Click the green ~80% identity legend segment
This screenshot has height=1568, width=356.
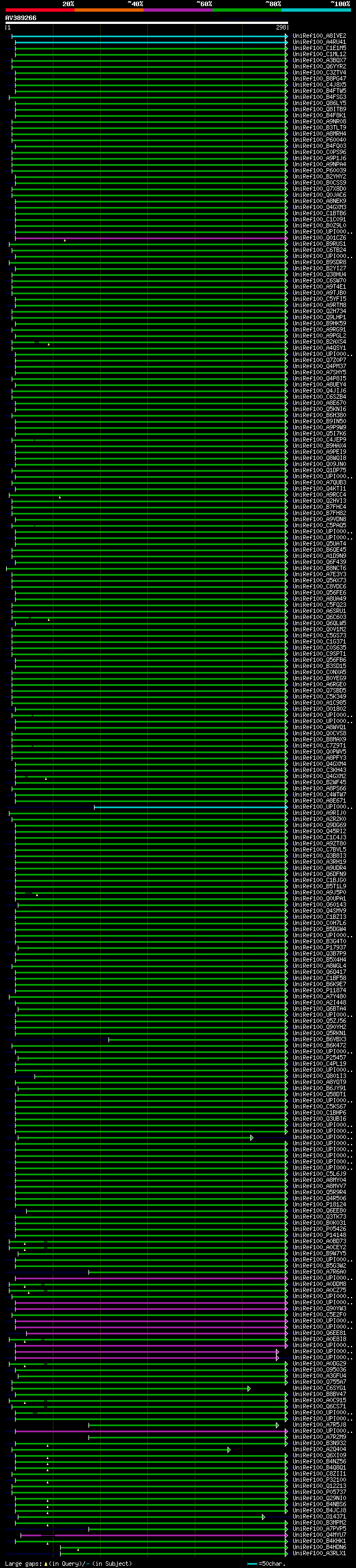(247, 10)
